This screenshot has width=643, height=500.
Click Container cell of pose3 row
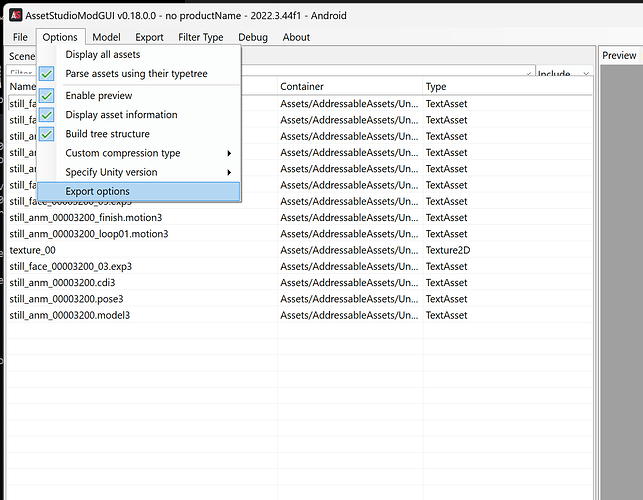click(349, 299)
